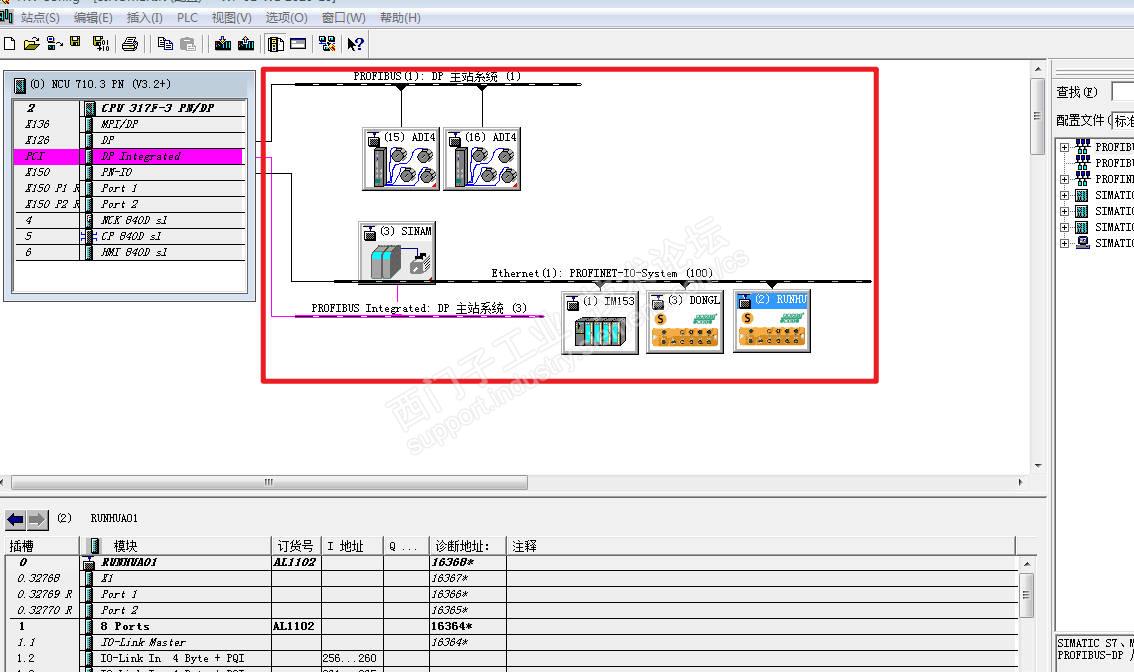
Task: Select the (15) ADI4 station icon
Action: pyautogui.click(x=401, y=159)
